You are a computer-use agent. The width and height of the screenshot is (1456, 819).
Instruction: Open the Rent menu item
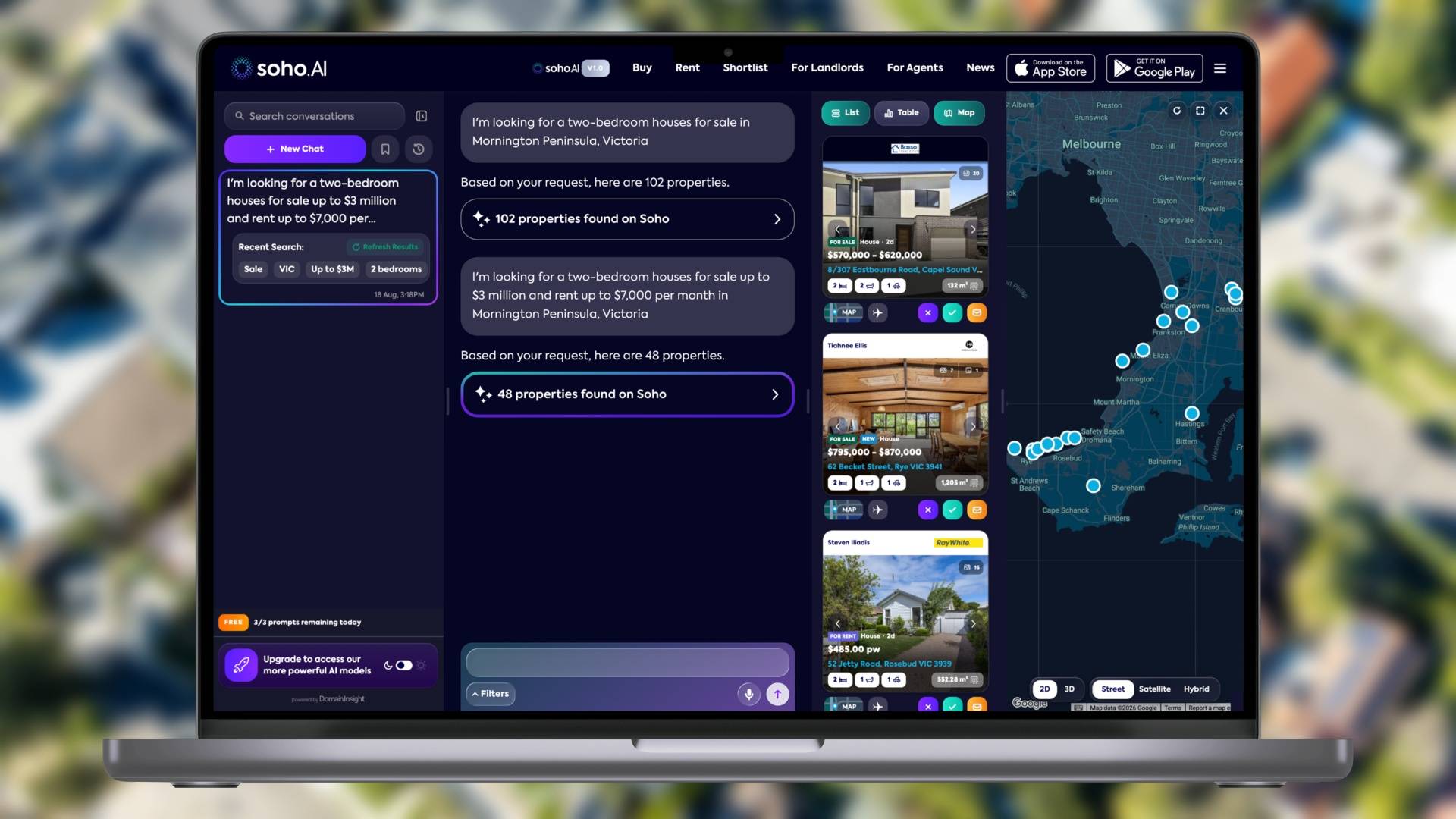(687, 68)
